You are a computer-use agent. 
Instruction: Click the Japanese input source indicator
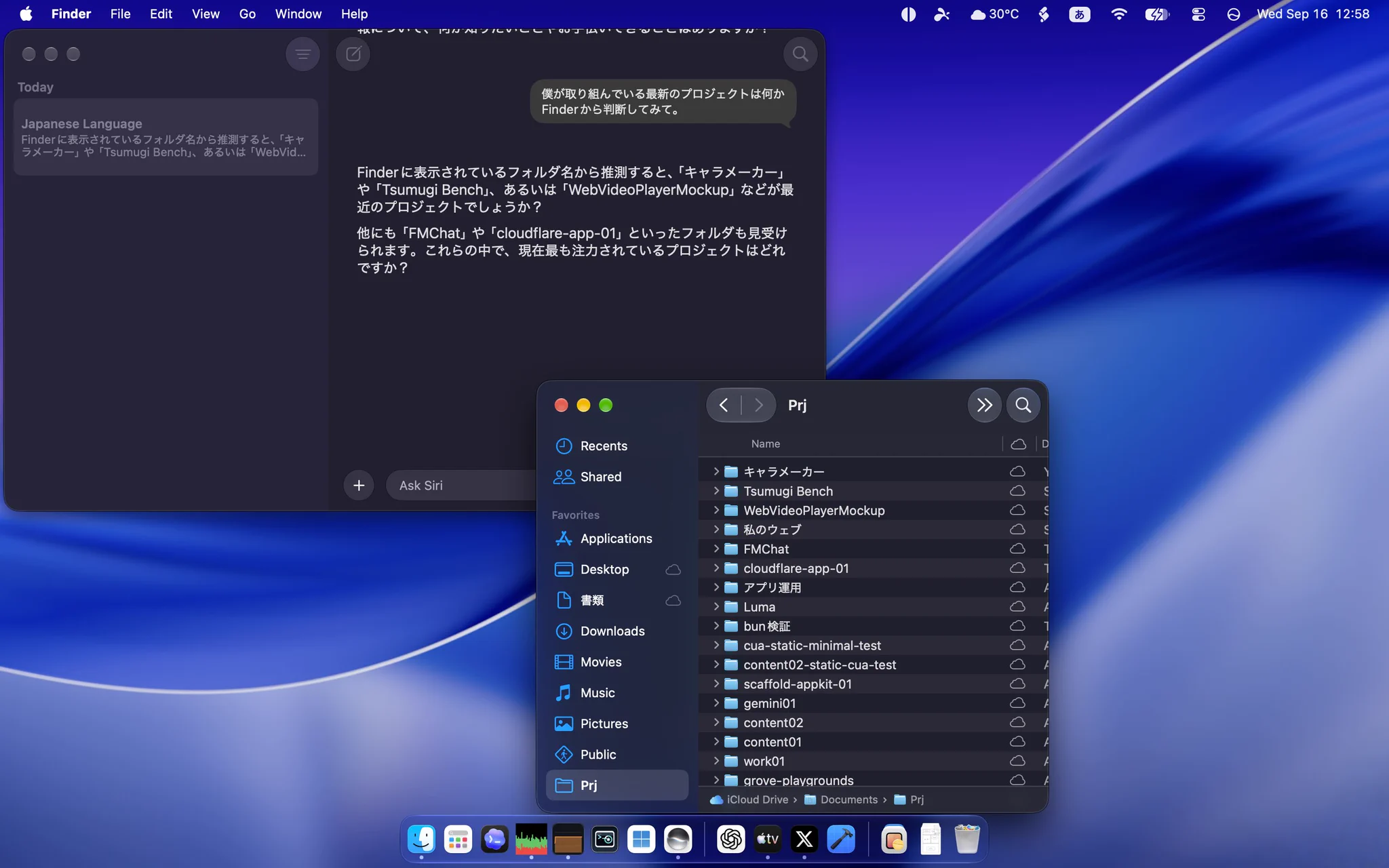click(1079, 14)
